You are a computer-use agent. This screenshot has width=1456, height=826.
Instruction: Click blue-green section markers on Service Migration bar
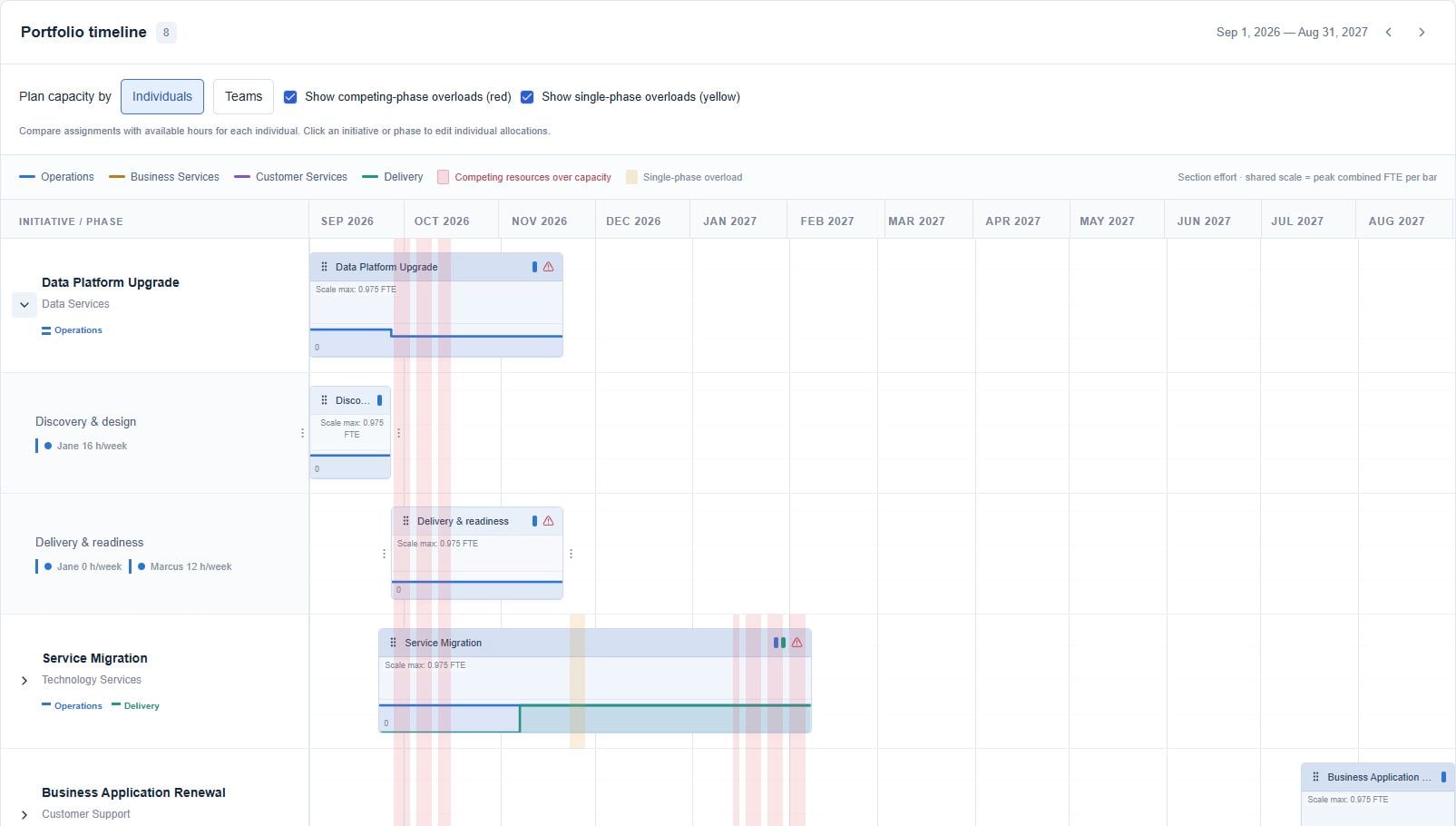coord(779,643)
